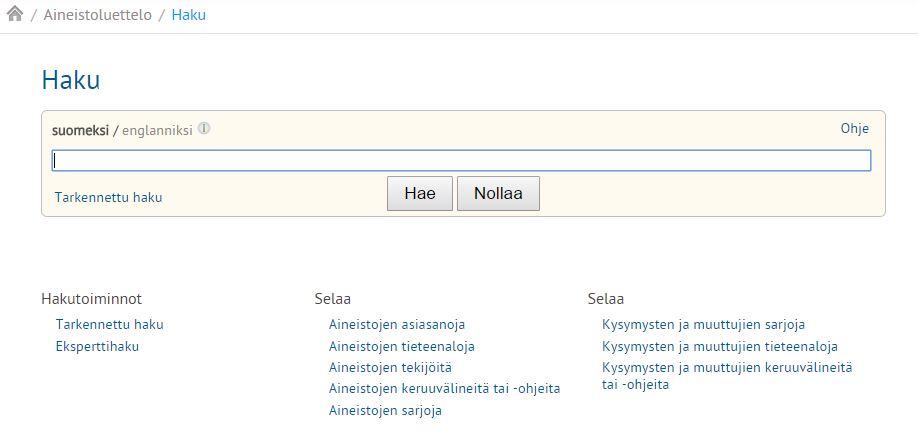Switch search language to englanniksi
This screenshot has height=434, width=918.
[157, 131]
